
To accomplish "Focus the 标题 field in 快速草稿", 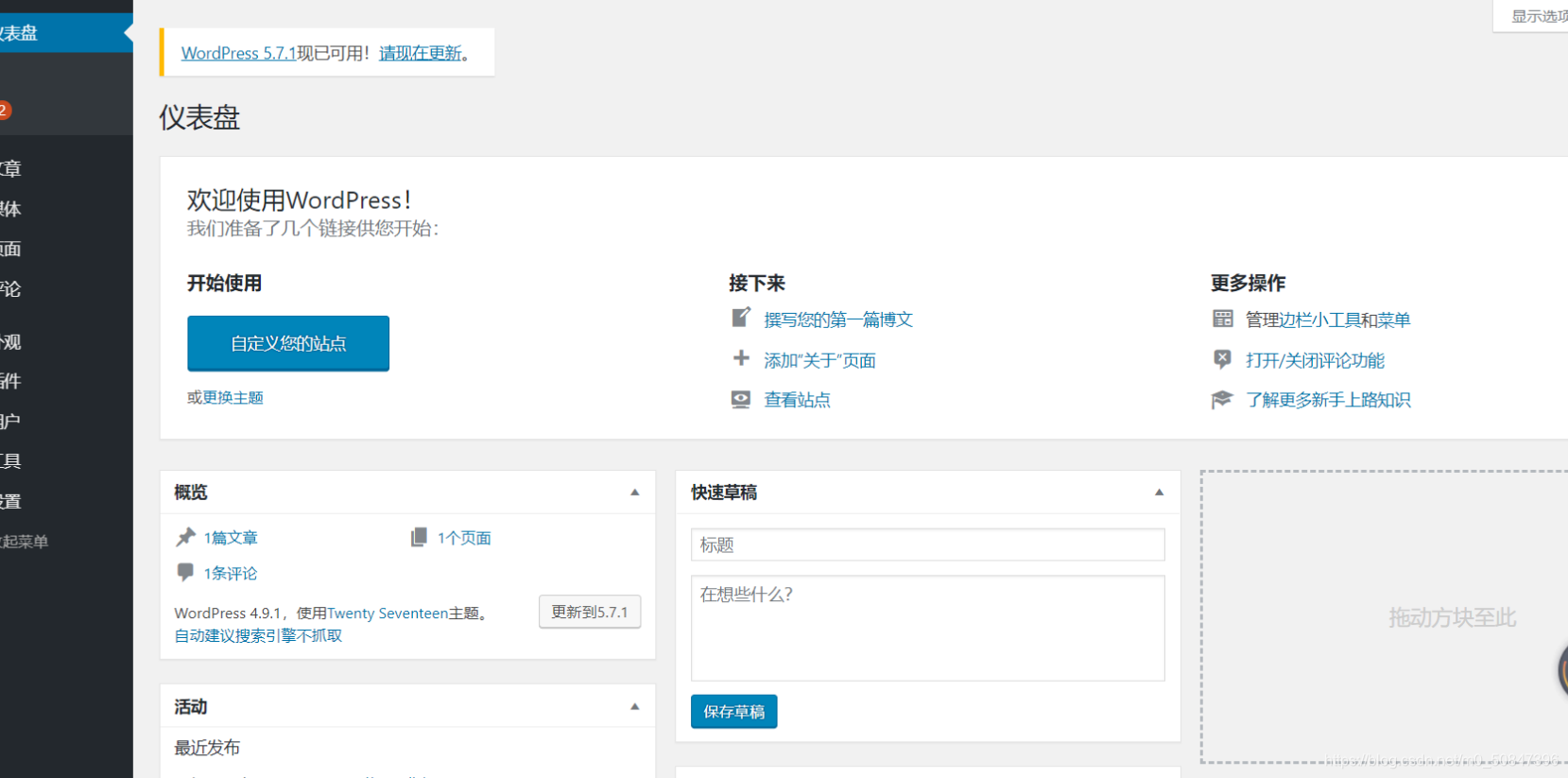I will (x=928, y=545).
